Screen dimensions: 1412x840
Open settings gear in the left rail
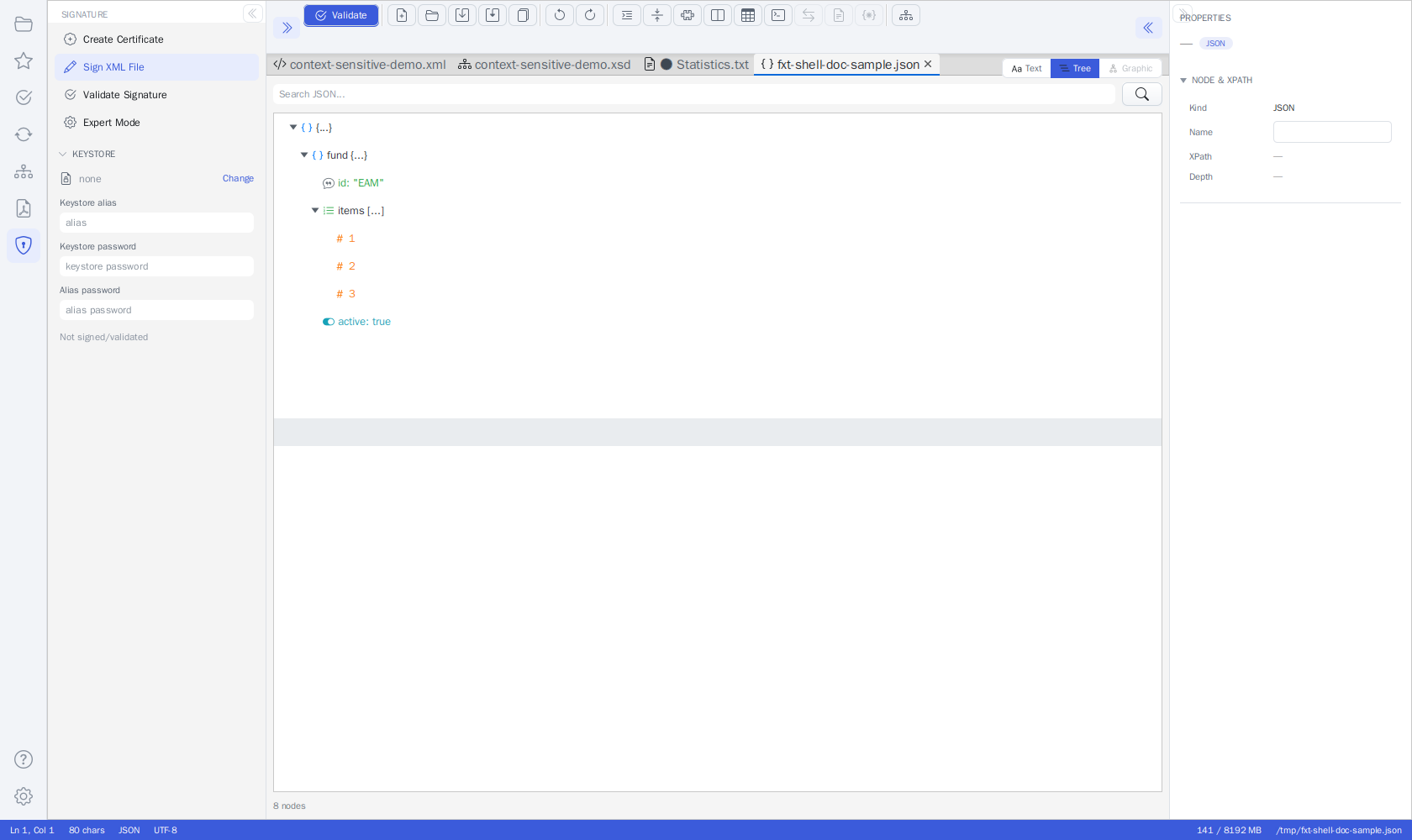coord(24,796)
